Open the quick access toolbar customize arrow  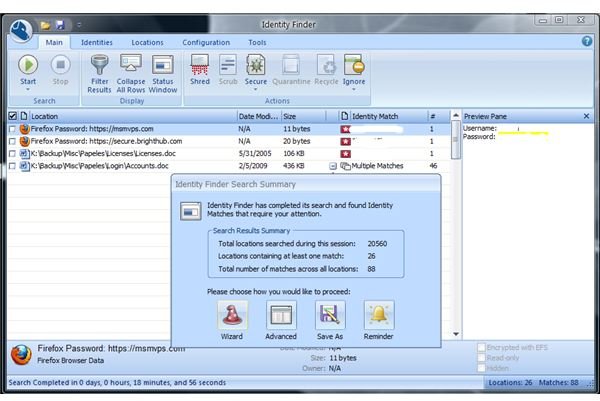pyautogui.click(x=79, y=25)
